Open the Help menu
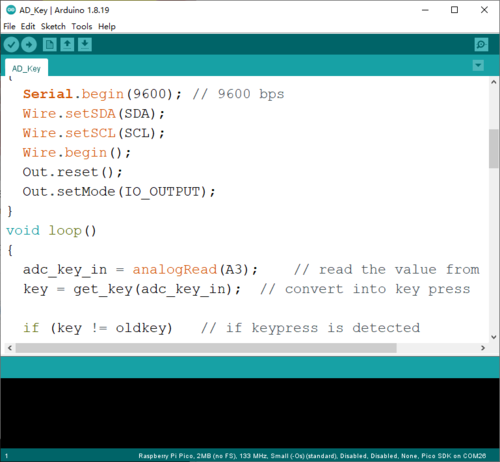This screenshot has width=500, height=462. (x=107, y=26)
